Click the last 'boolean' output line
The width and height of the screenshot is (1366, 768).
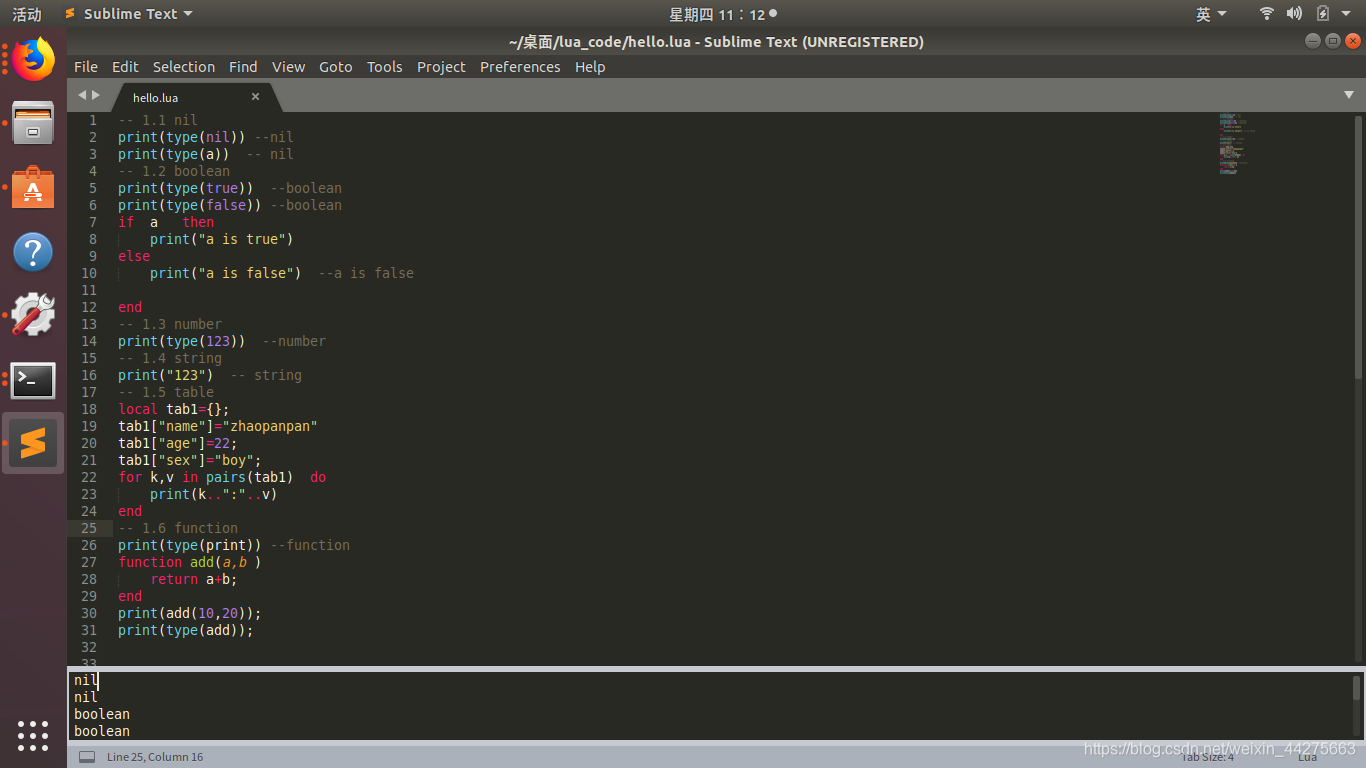tap(102, 731)
